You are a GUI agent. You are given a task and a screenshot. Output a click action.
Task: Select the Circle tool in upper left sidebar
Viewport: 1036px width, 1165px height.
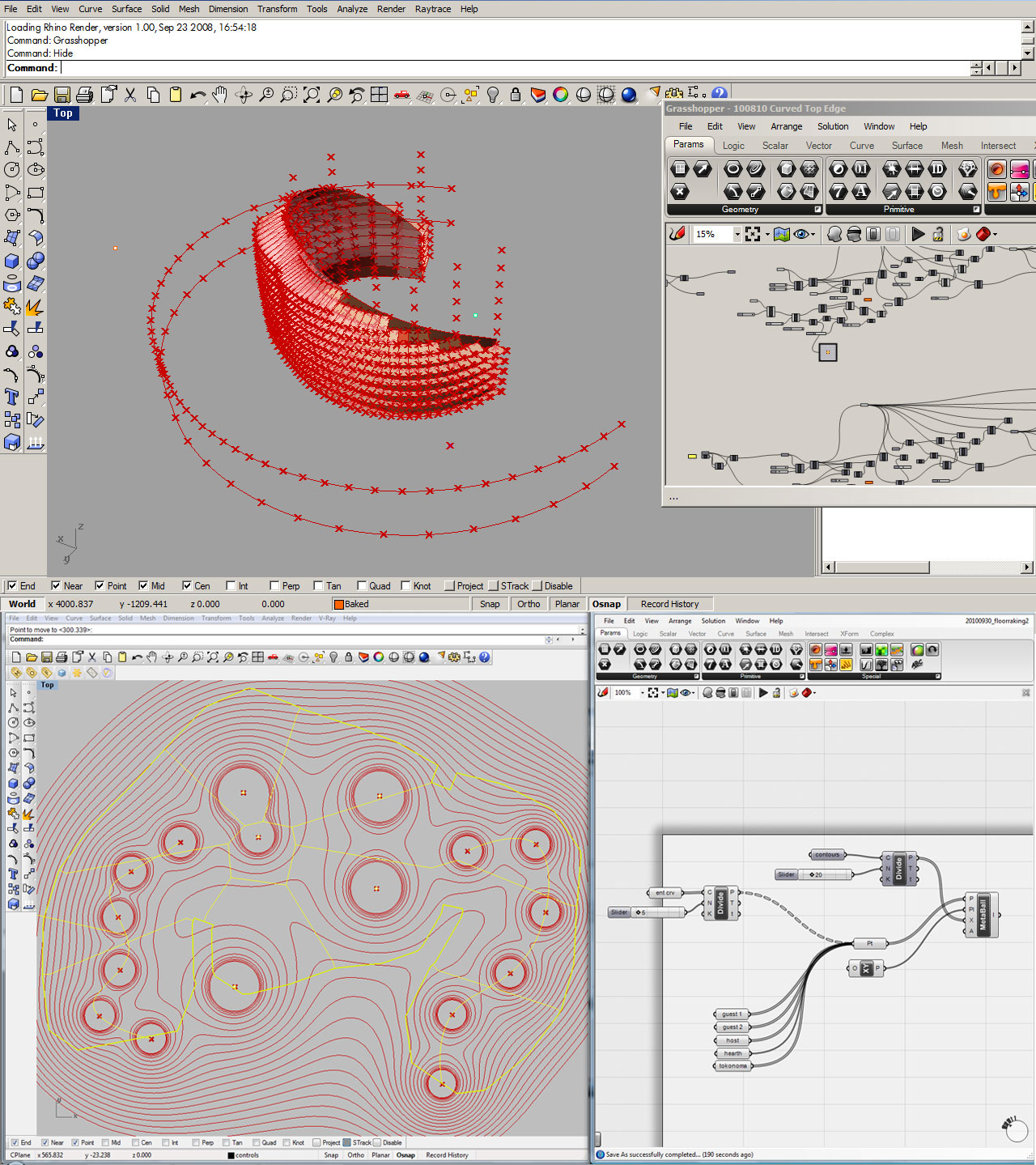click(12, 170)
